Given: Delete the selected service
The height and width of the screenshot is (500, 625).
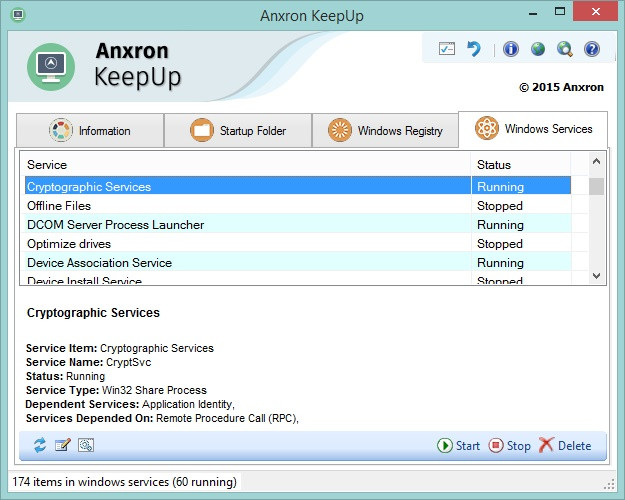Looking at the screenshot, I should 565,445.
